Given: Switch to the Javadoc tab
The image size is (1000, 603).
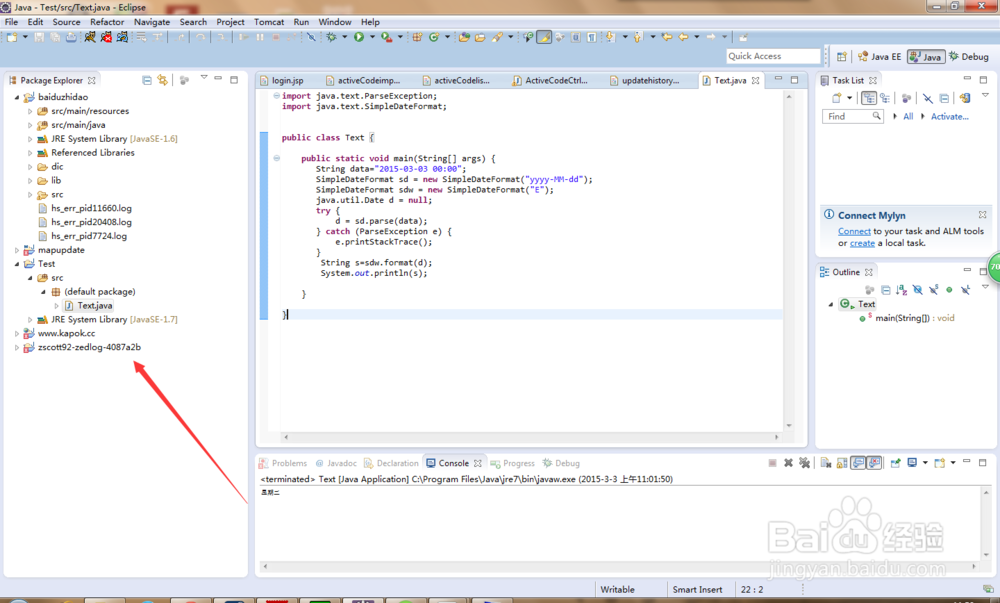Looking at the screenshot, I should pos(336,463).
